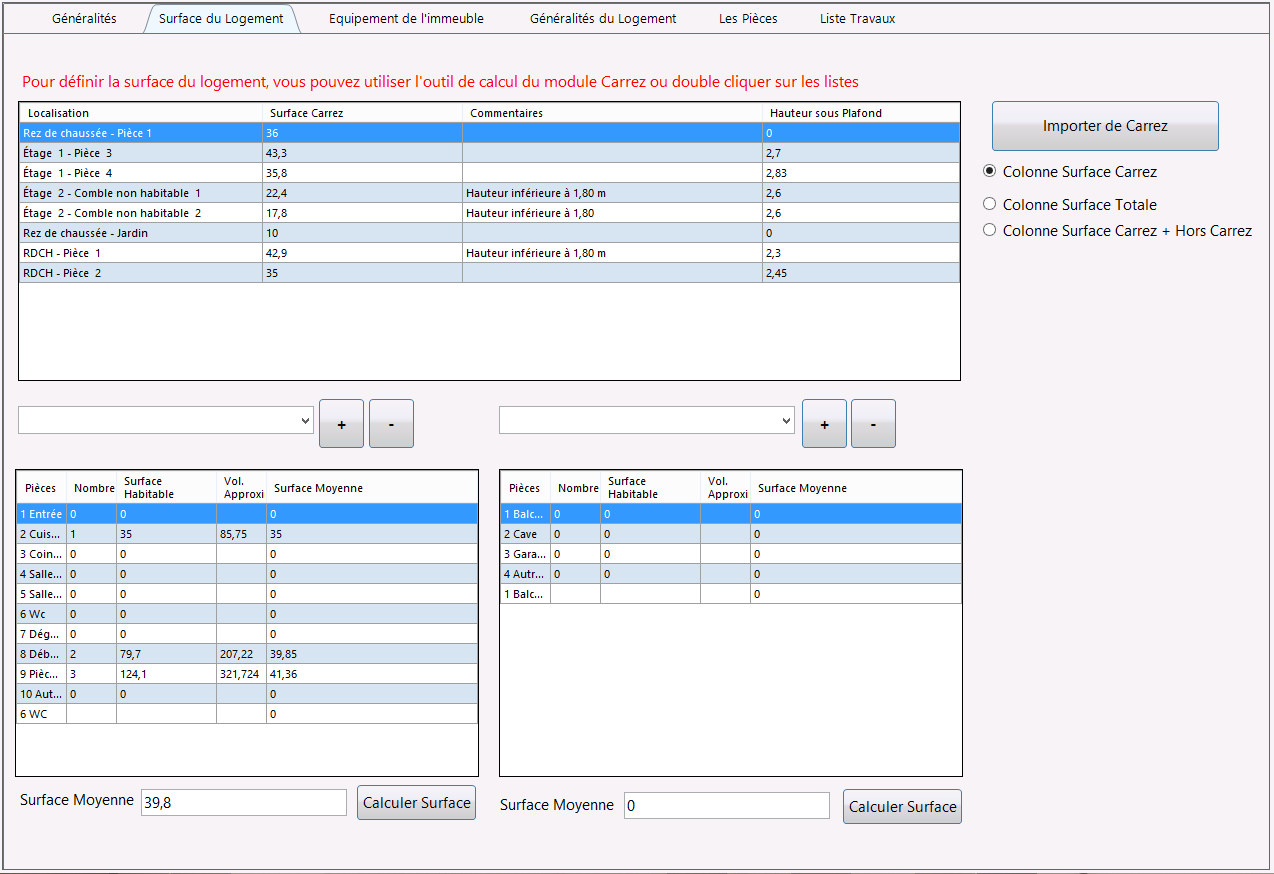Select the Rez de chaussée - Jardin row
This screenshot has height=874, width=1274.
[489, 233]
